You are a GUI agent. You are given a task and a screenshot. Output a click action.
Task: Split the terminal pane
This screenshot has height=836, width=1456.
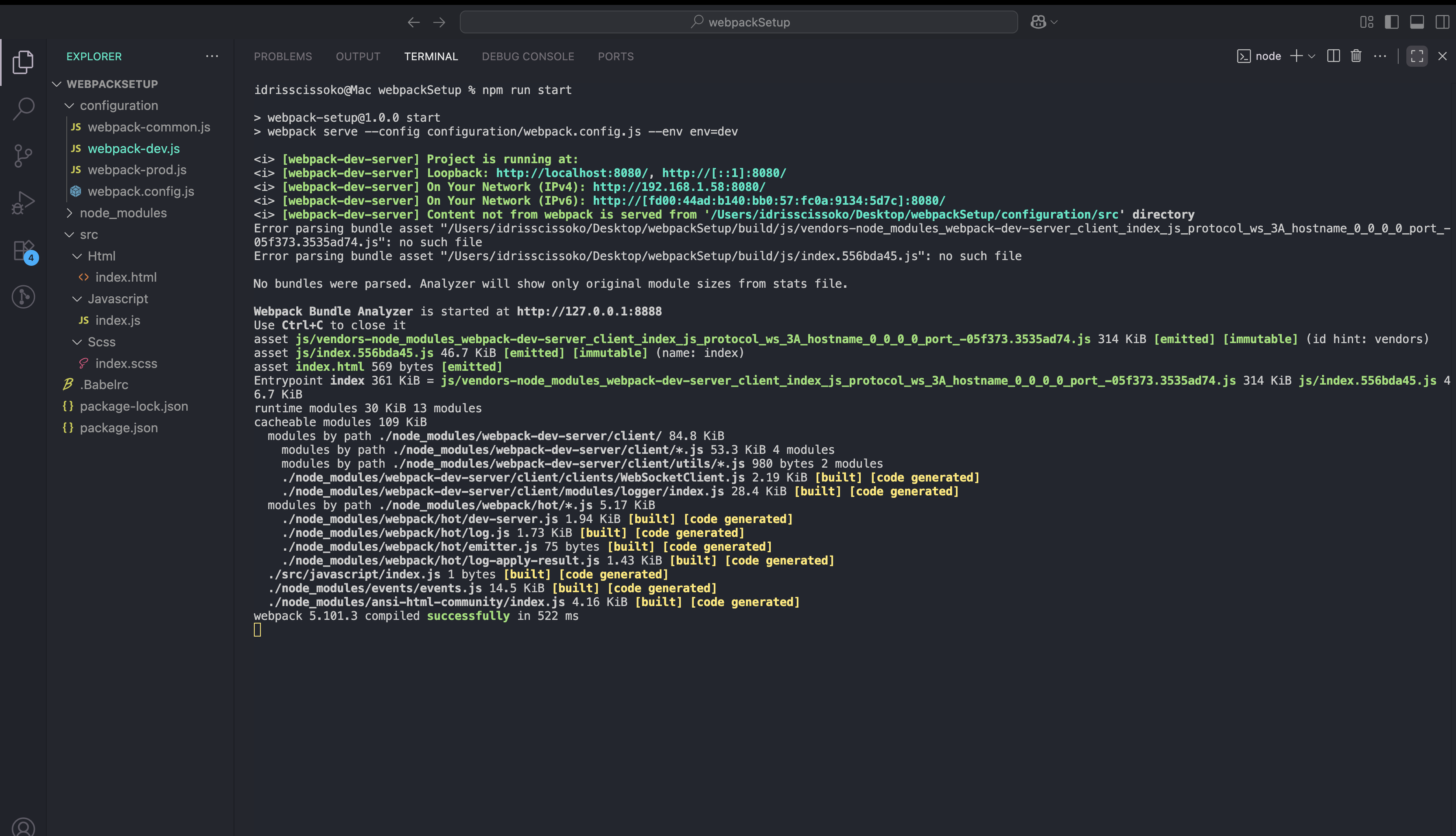(x=1333, y=56)
